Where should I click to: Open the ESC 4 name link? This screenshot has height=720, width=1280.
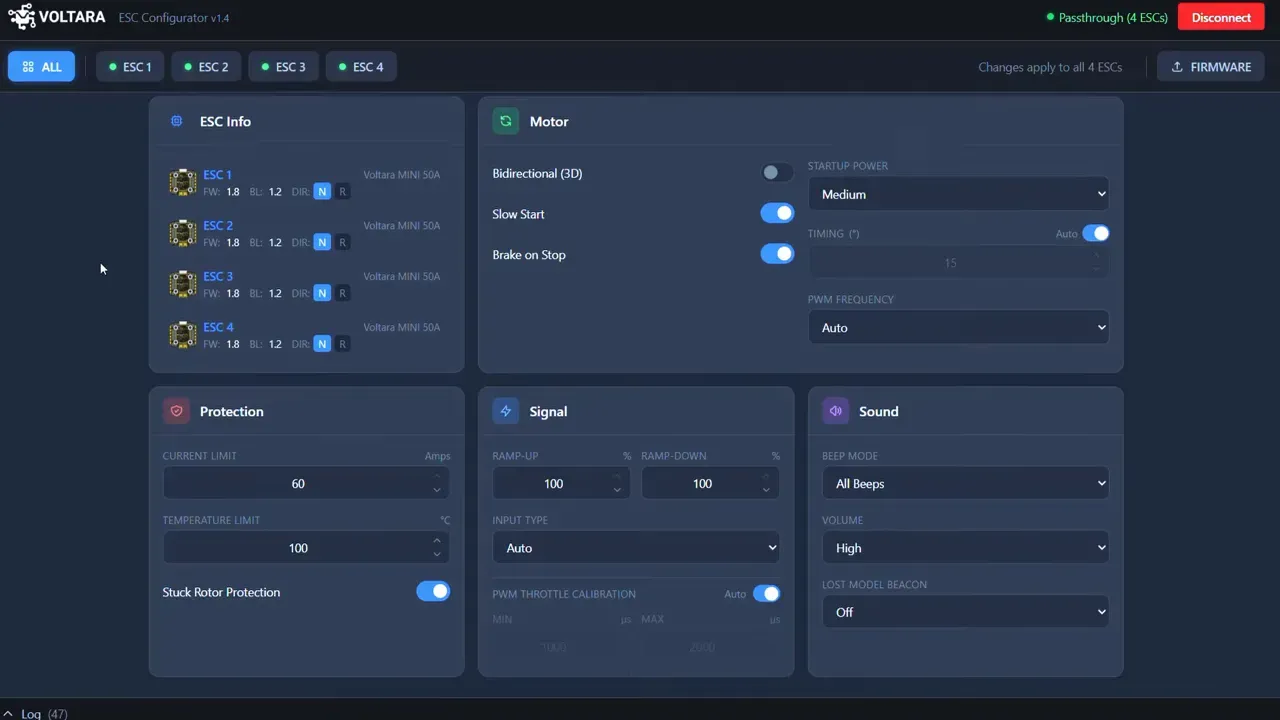coord(218,327)
